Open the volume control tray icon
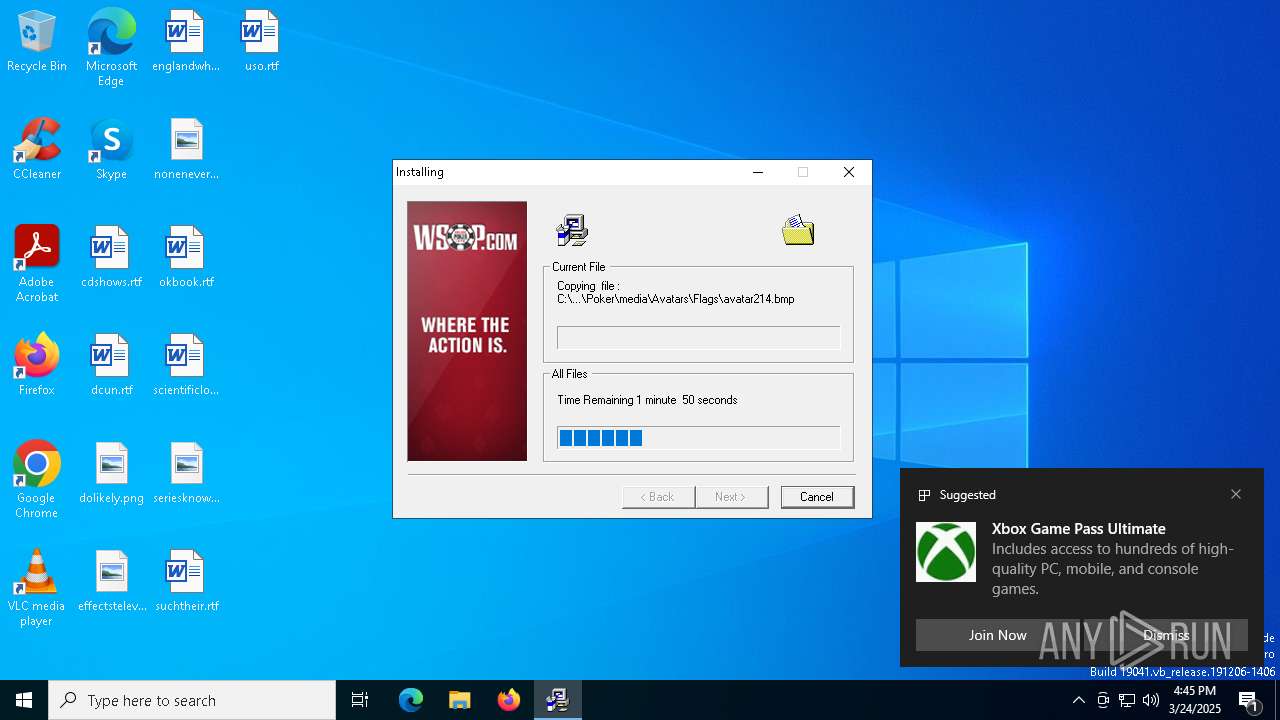Image resolution: width=1280 pixels, height=720 pixels. tap(1151, 700)
